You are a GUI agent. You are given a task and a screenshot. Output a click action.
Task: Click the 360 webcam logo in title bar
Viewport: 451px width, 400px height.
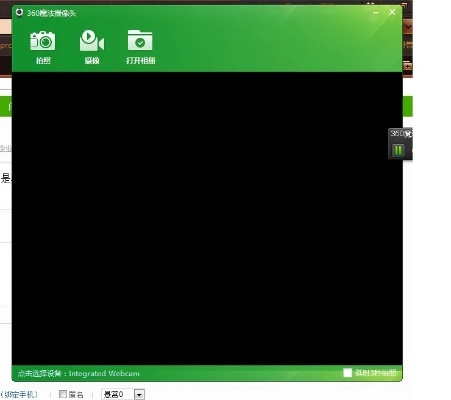19,13
